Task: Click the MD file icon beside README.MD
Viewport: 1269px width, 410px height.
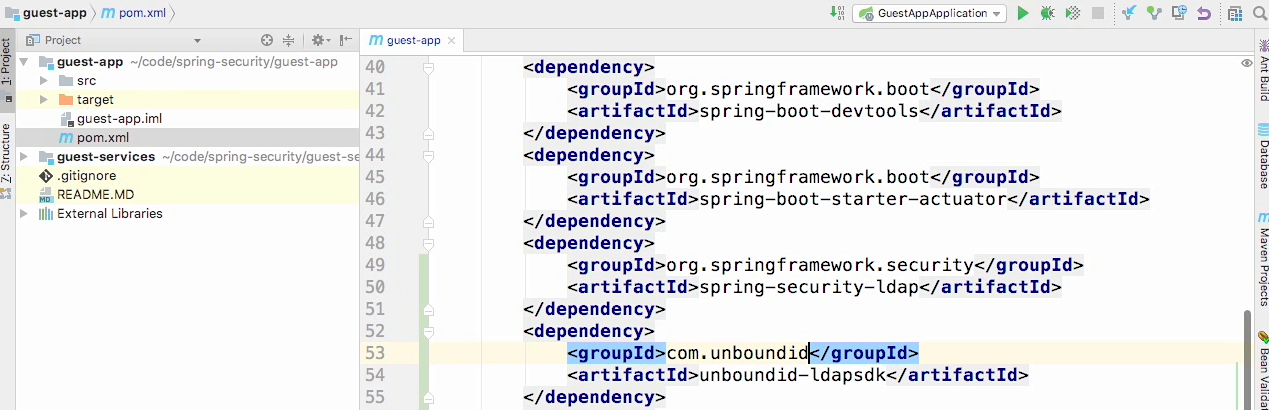Action: (46, 195)
